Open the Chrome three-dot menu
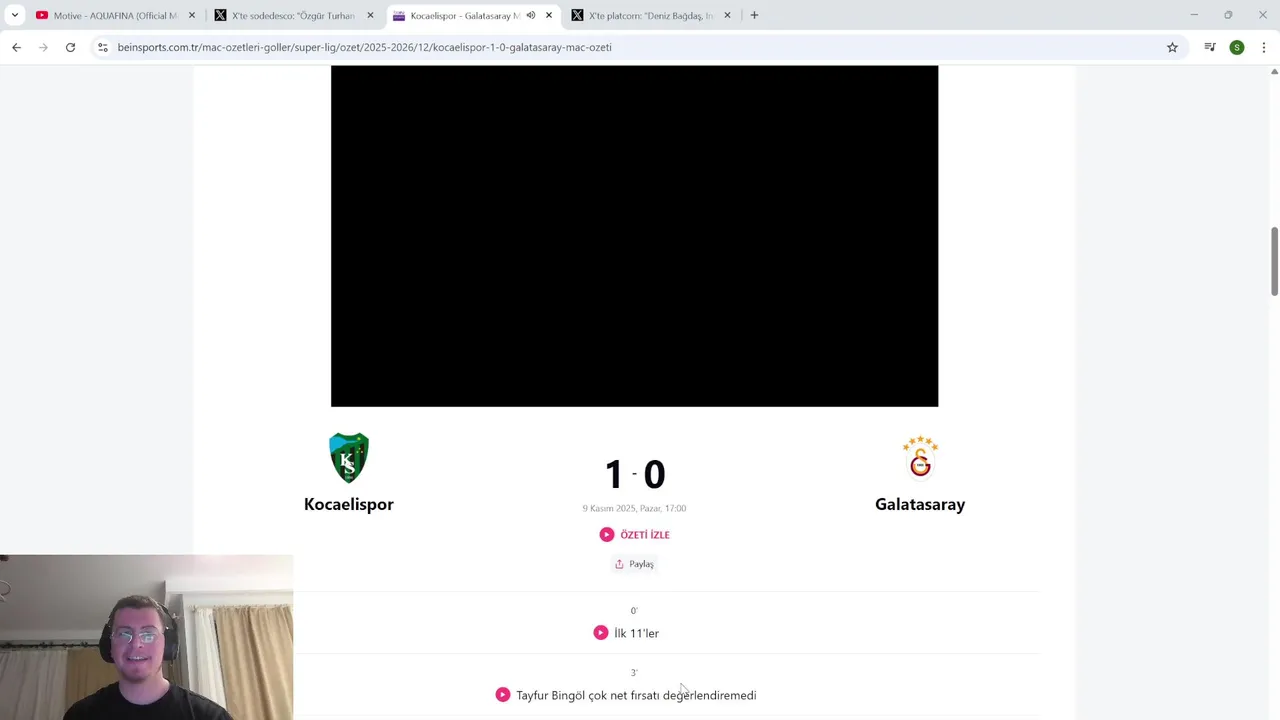1280x720 pixels. point(1264,47)
